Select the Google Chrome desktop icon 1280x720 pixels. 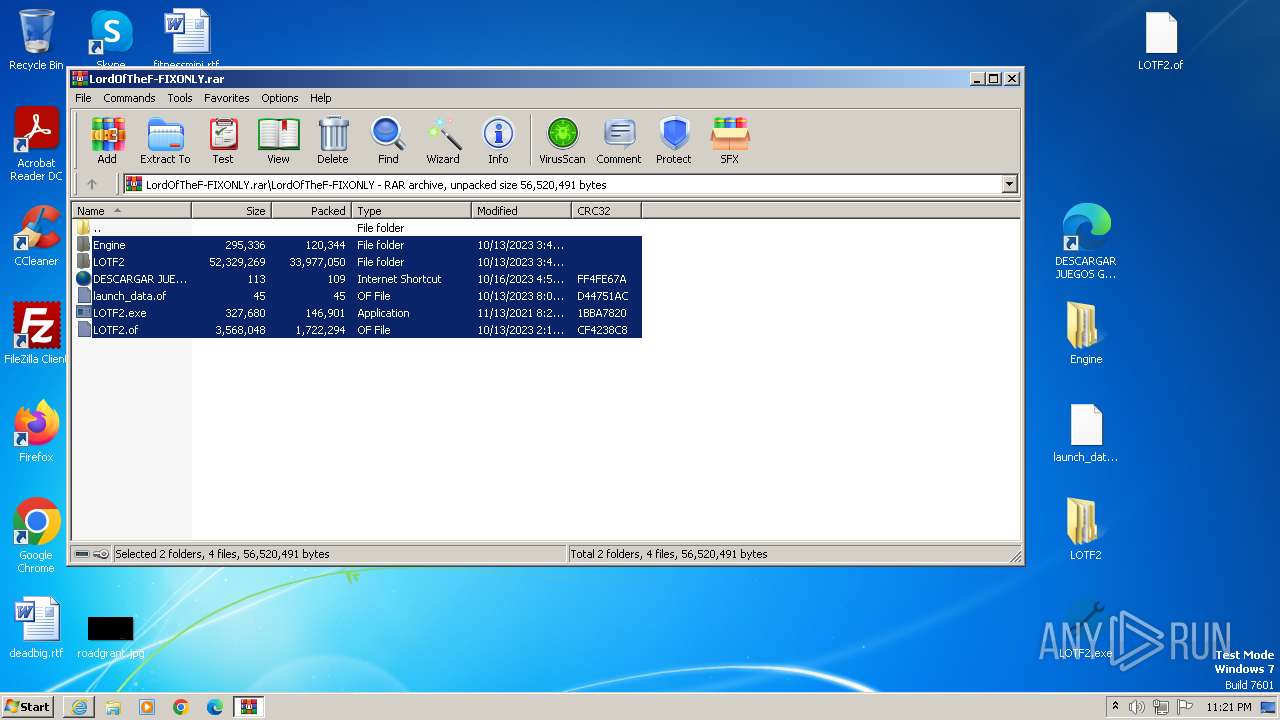pos(36,536)
